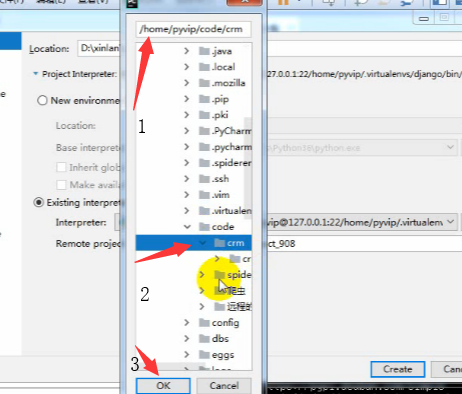Image resolution: width=462 pixels, height=394 pixels.
Task: Click the lowercase .pycharm folder icon
Action: pos(204,147)
